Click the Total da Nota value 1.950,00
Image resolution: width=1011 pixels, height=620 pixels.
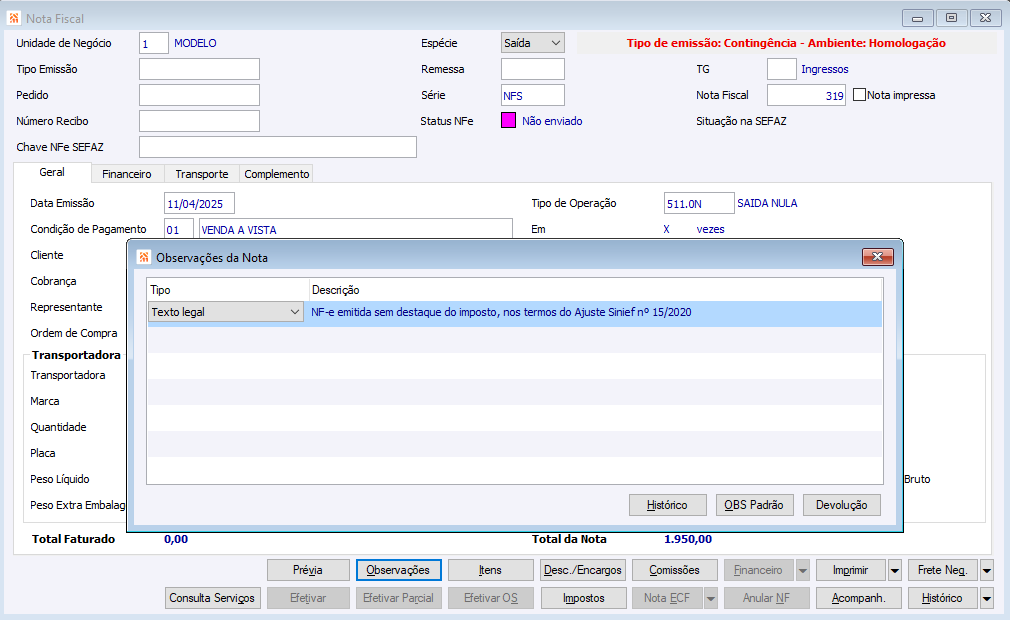[688, 539]
